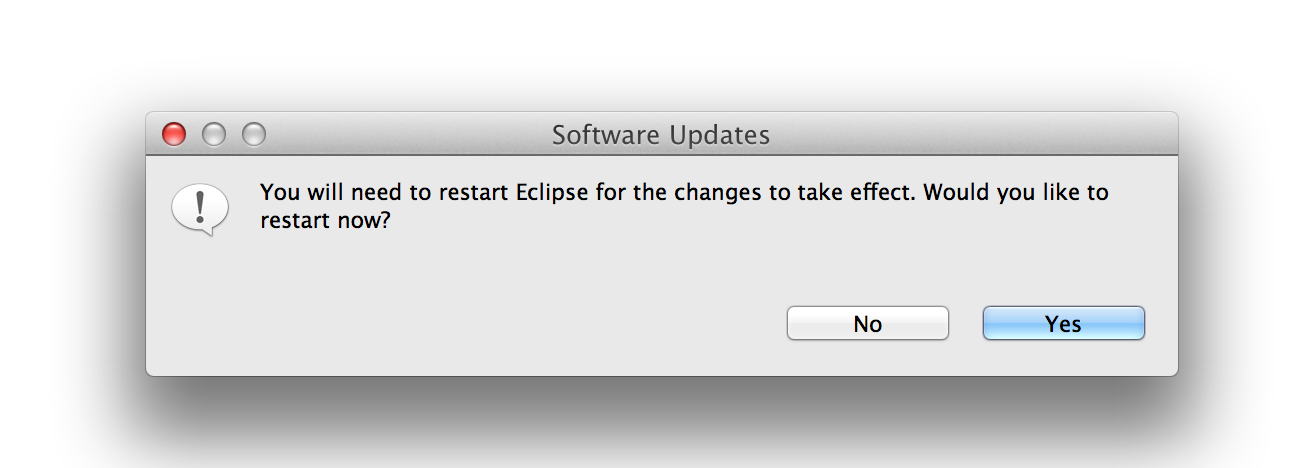This screenshot has width=1300, height=468.
Task: Click the middle title bar circle button
Action: pos(214,134)
